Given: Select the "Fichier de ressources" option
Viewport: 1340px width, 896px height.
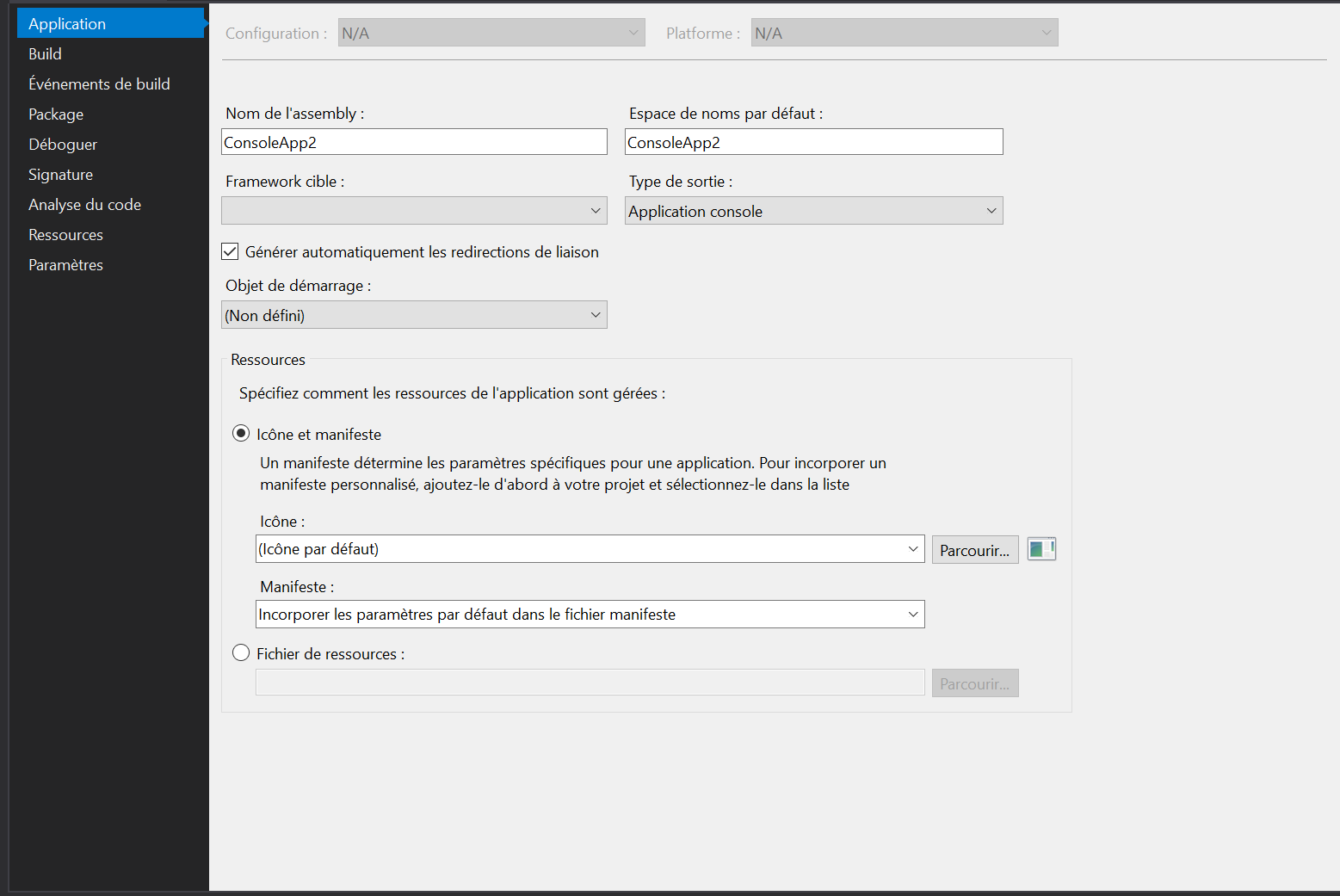Looking at the screenshot, I should [241, 652].
